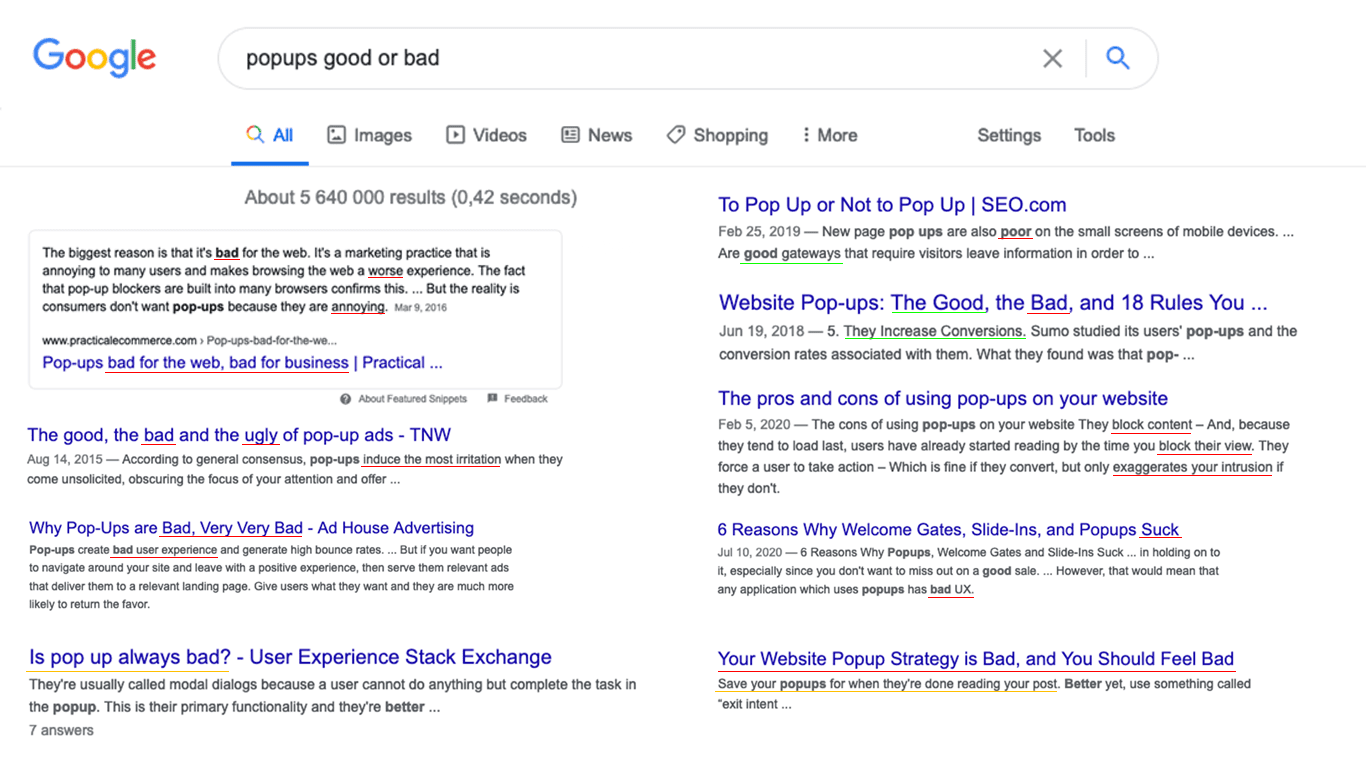This screenshot has height=768, width=1366.
Task: Click the 7 answers text
Action: point(61,731)
